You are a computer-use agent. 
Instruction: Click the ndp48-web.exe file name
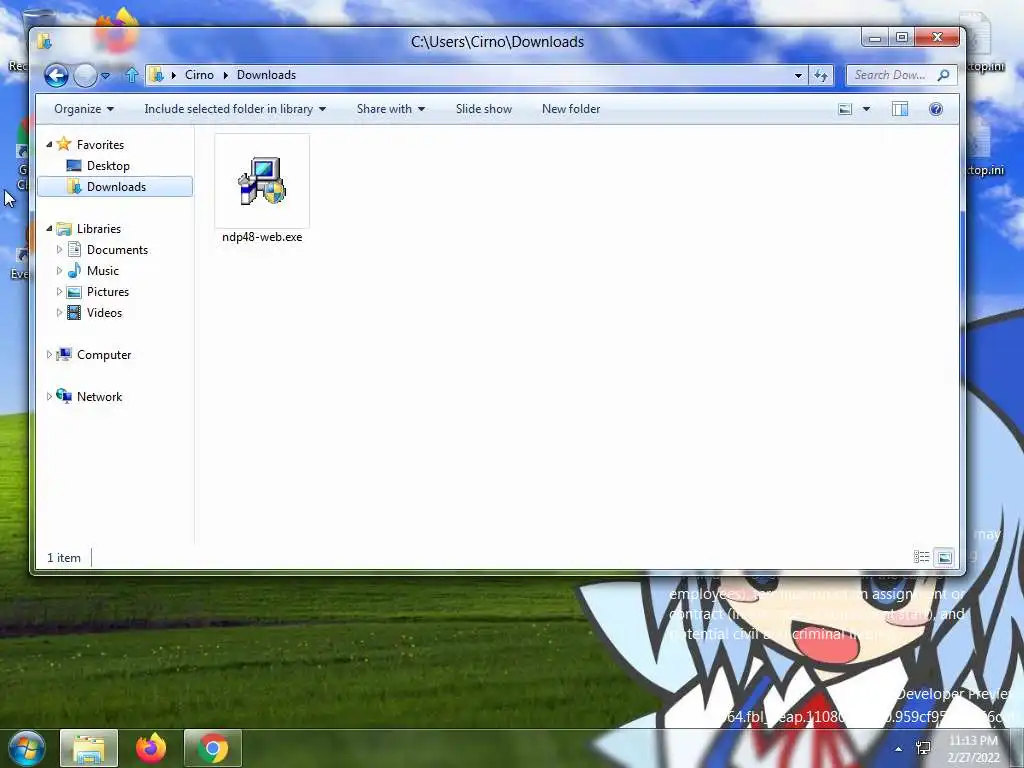(262, 237)
